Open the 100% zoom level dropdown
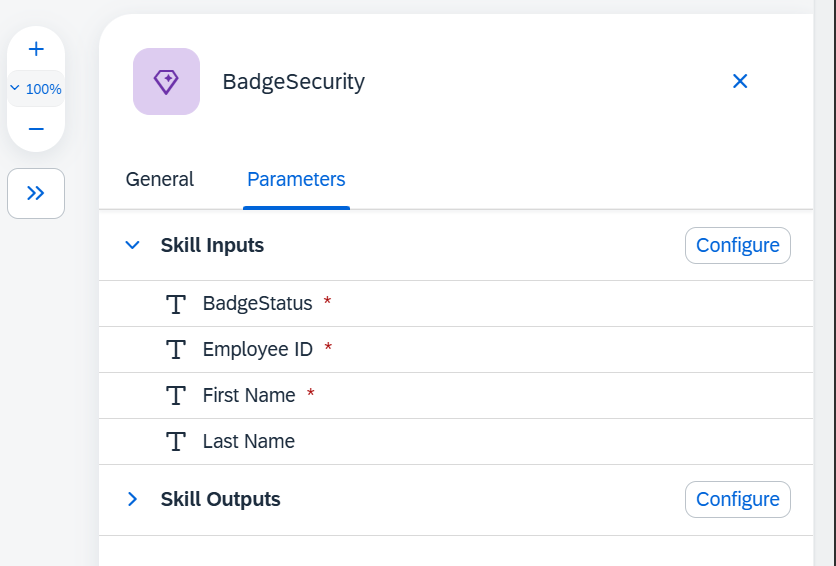This screenshot has height=566, width=836. 36,89
